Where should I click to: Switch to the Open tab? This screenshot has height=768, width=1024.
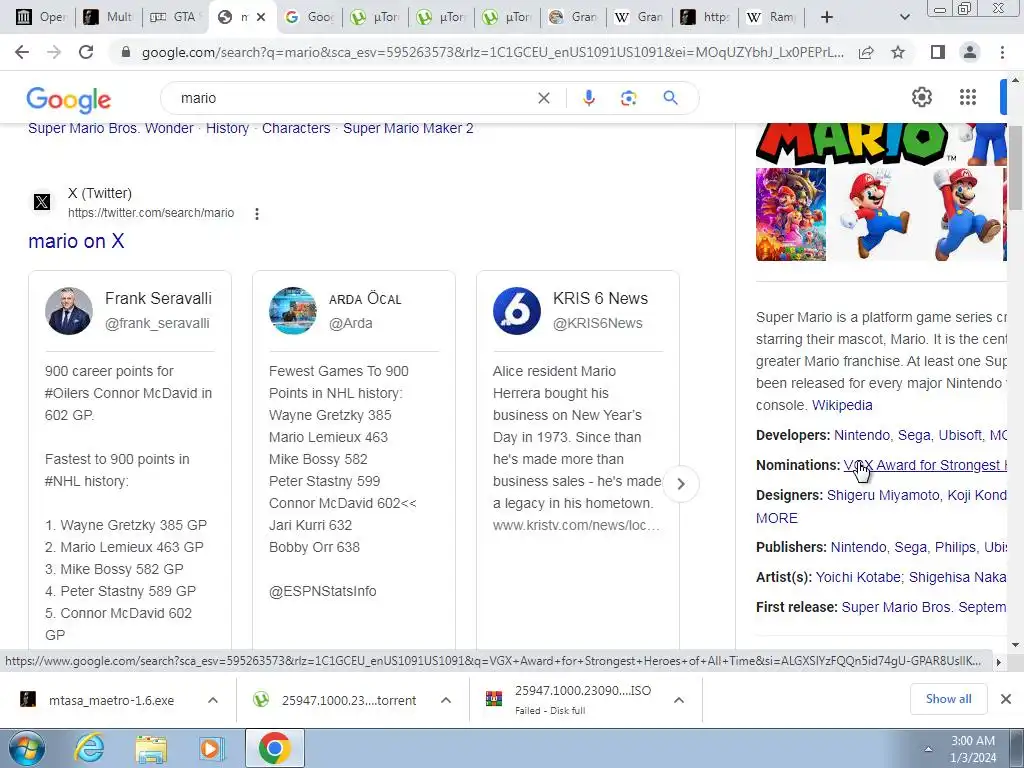point(42,17)
